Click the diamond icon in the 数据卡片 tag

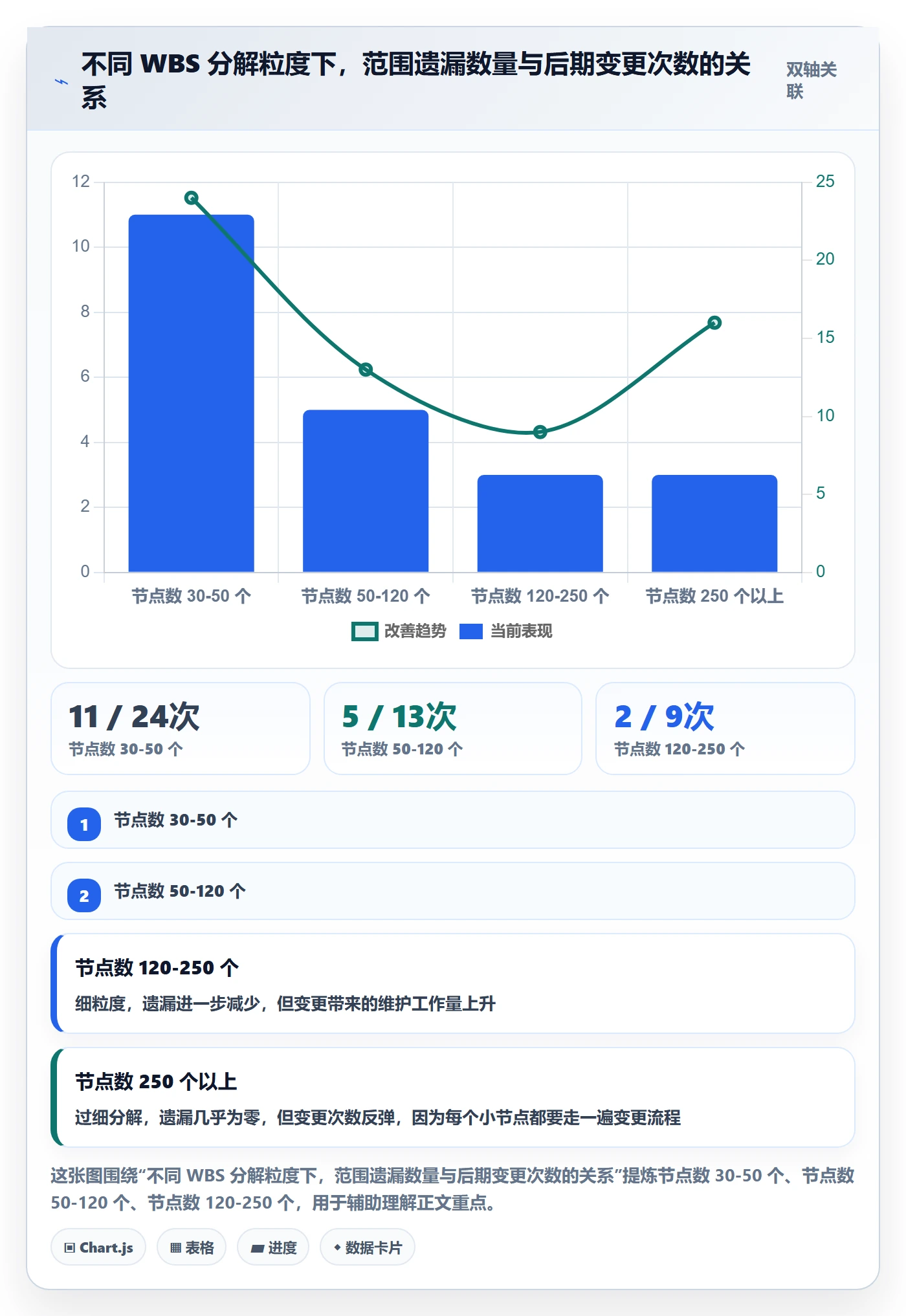click(337, 1247)
